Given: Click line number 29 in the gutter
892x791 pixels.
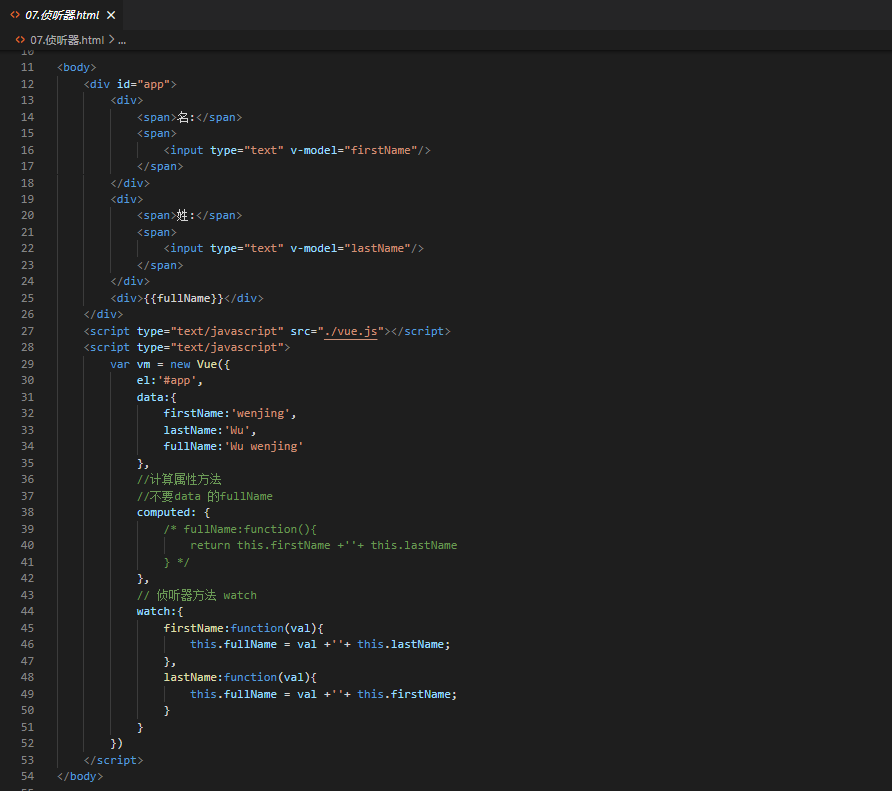Looking at the screenshot, I should point(27,364).
